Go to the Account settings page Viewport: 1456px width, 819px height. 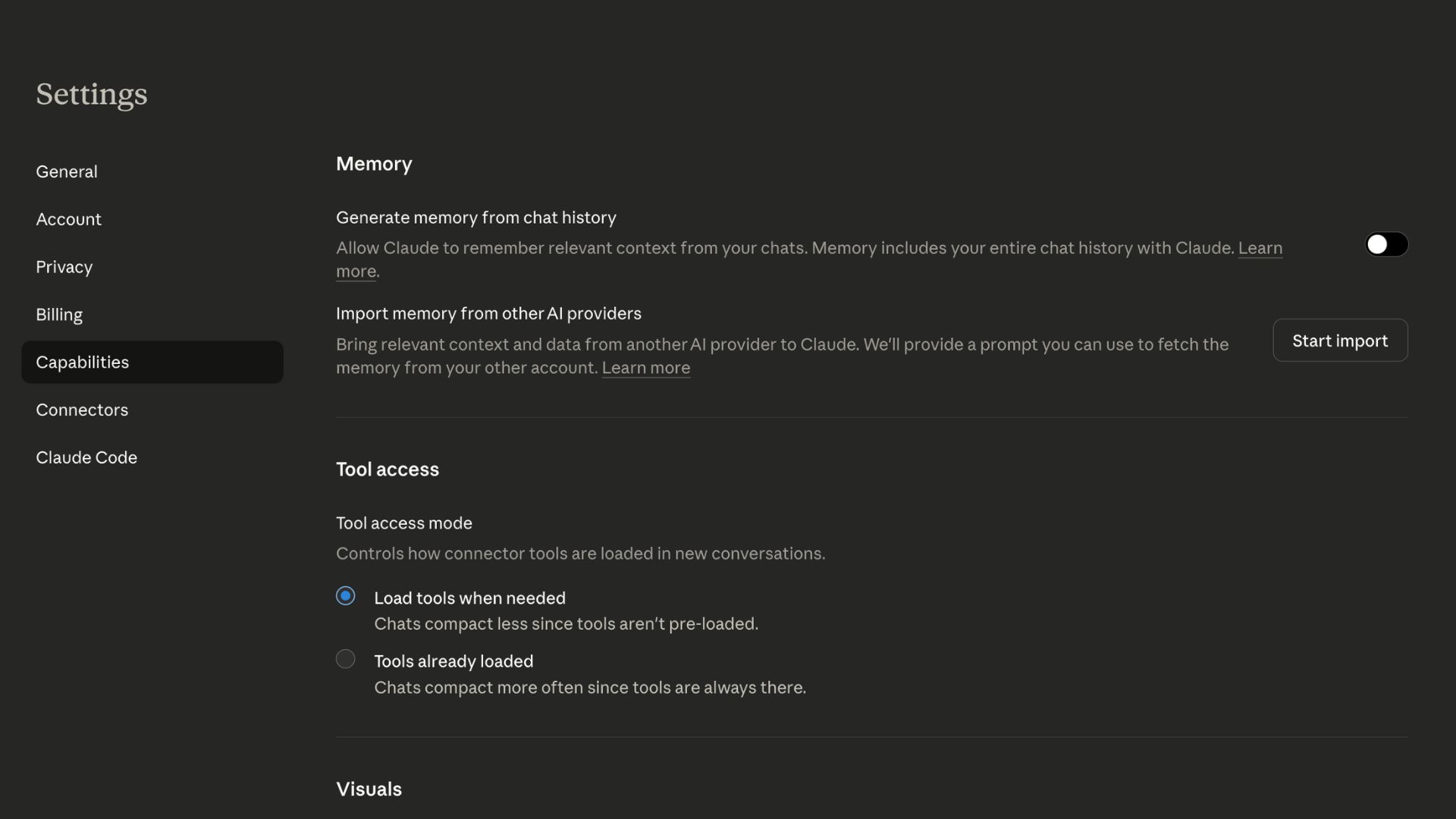[68, 219]
